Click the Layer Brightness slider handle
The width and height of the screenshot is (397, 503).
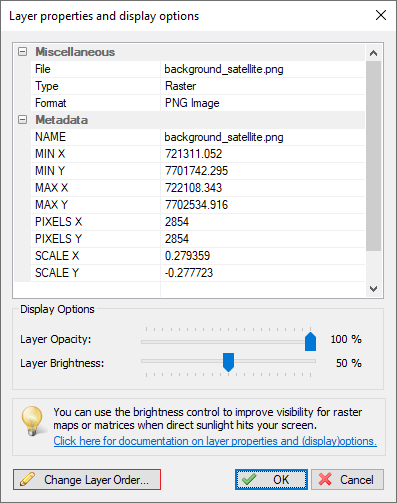228,362
